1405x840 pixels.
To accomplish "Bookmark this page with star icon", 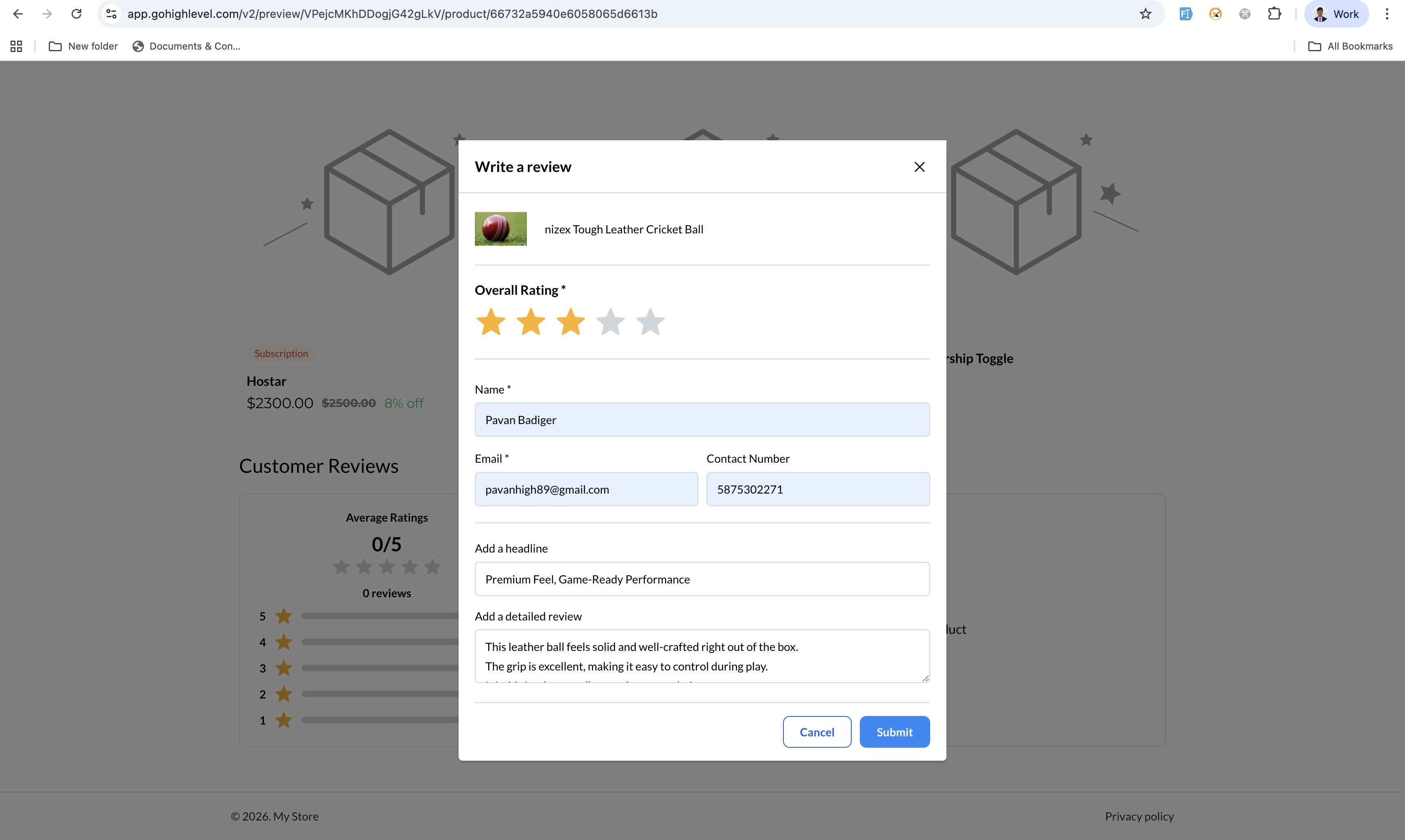I will 1145,14.
